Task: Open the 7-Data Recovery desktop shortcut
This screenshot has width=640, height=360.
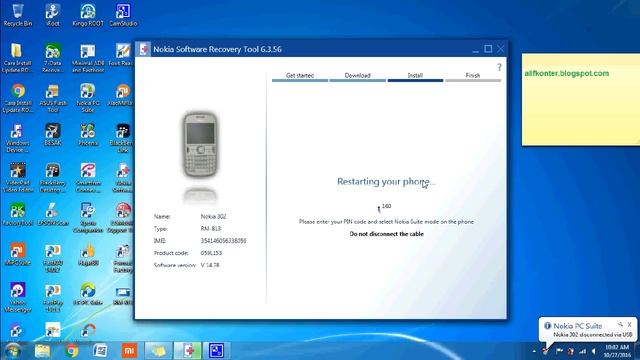Action: (53, 58)
